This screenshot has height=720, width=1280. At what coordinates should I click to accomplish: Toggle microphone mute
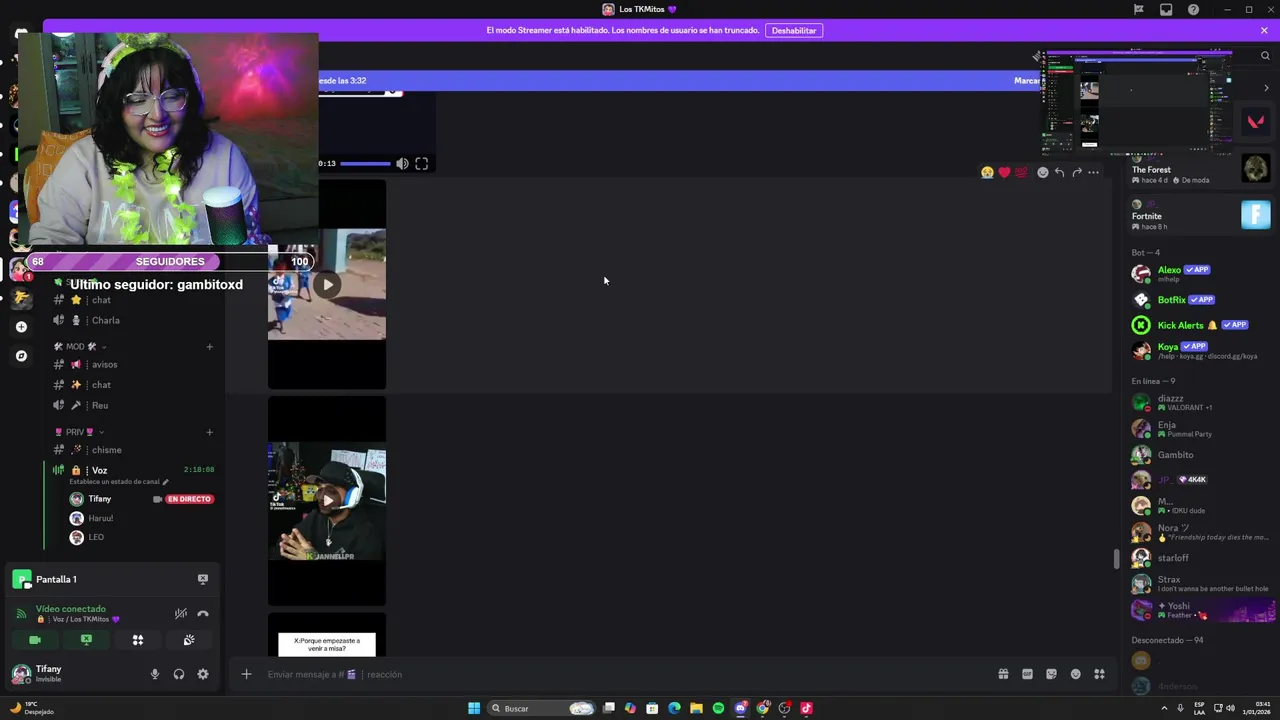click(x=155, y=674)
